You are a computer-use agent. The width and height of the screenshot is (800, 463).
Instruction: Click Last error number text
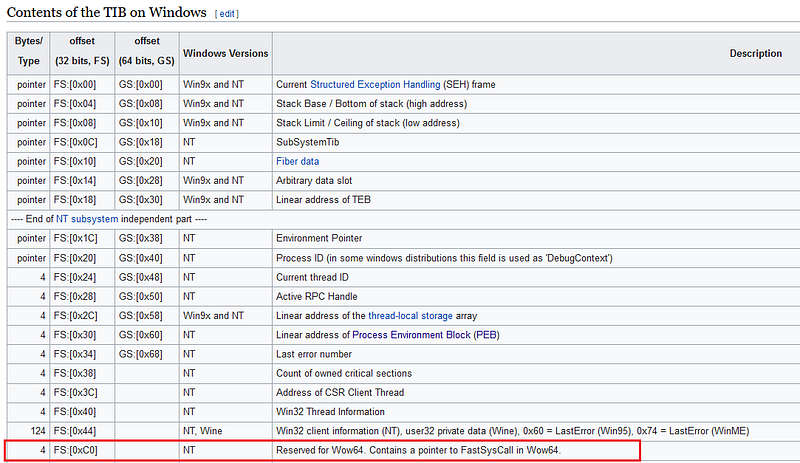[314, 355]
